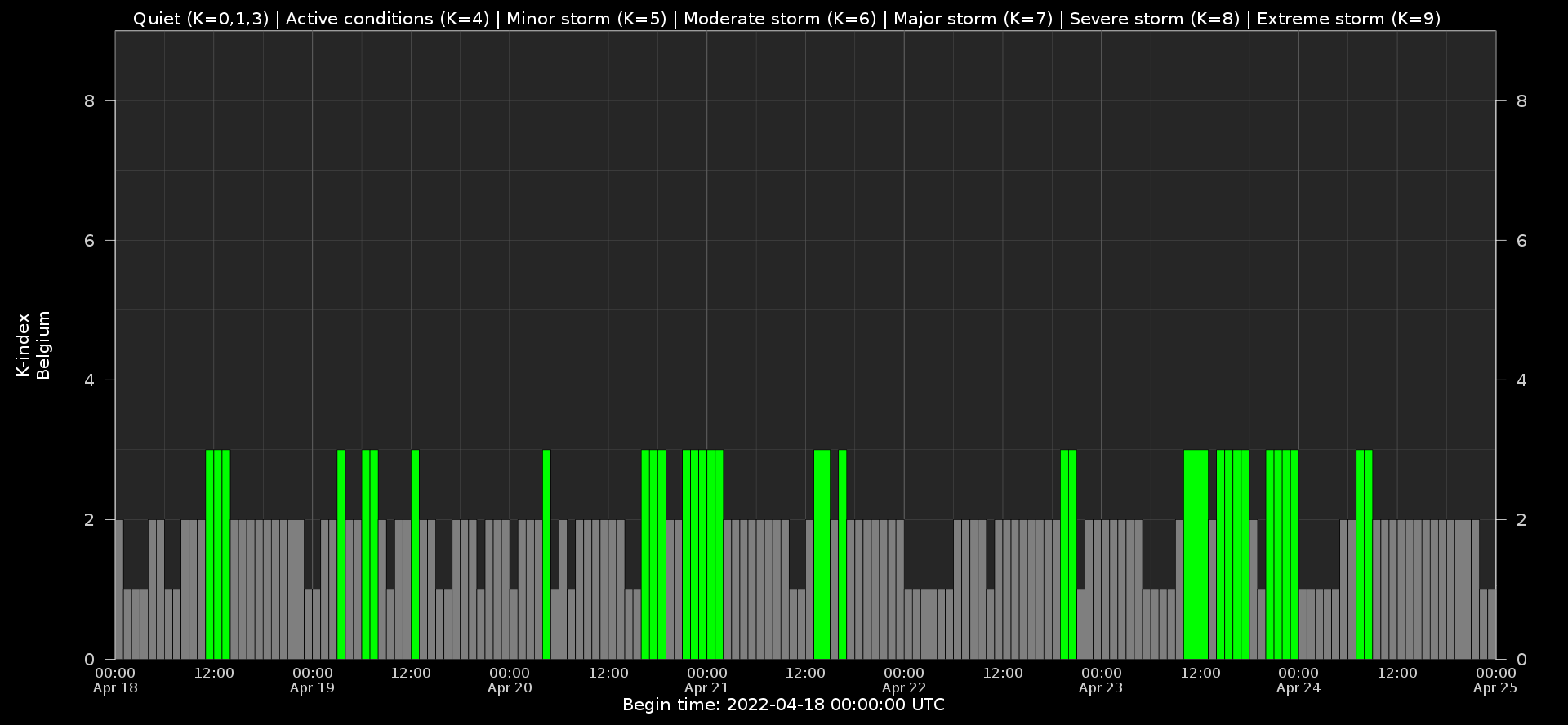The image size is (1568, 725).
Task: Click the 'Major storm (K=7)' legend text
Action: pyautogui.click(x=973, y=19)
